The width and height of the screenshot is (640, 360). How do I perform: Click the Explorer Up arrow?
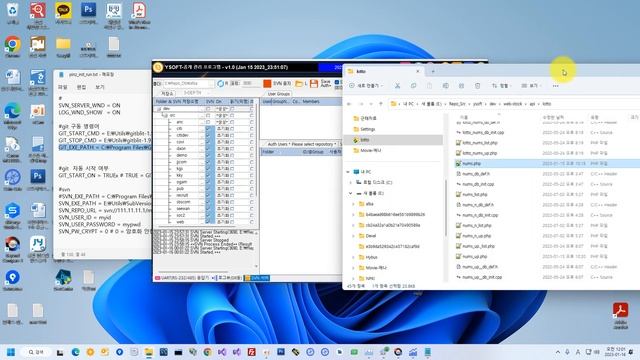(381, 104)
